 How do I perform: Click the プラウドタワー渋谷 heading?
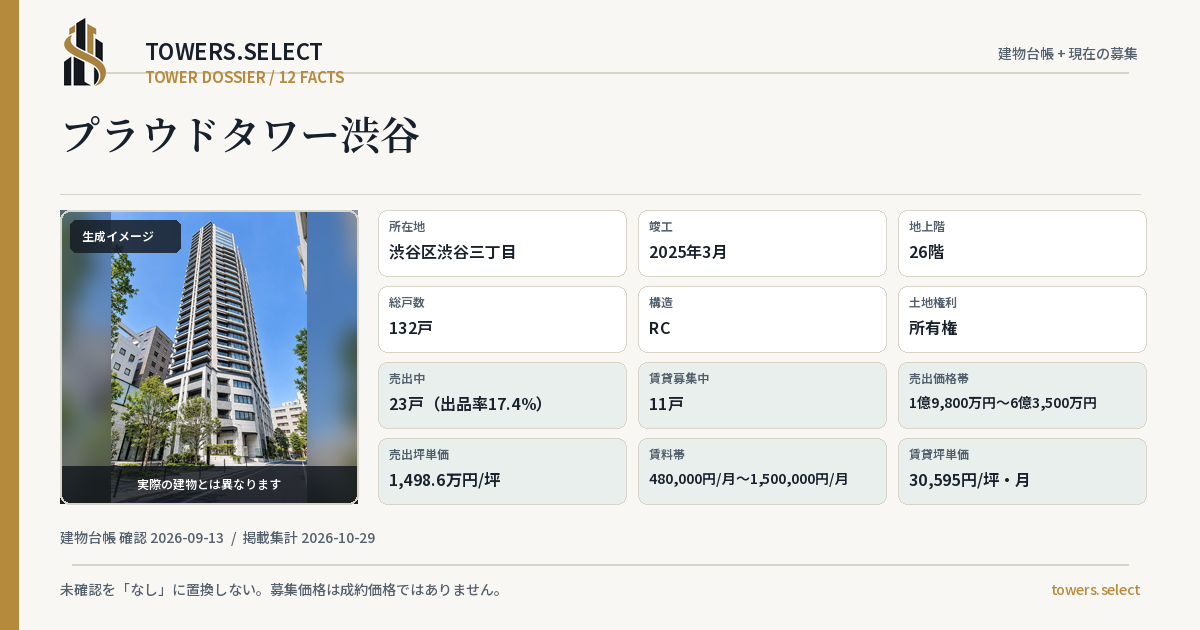click(241, 135)
